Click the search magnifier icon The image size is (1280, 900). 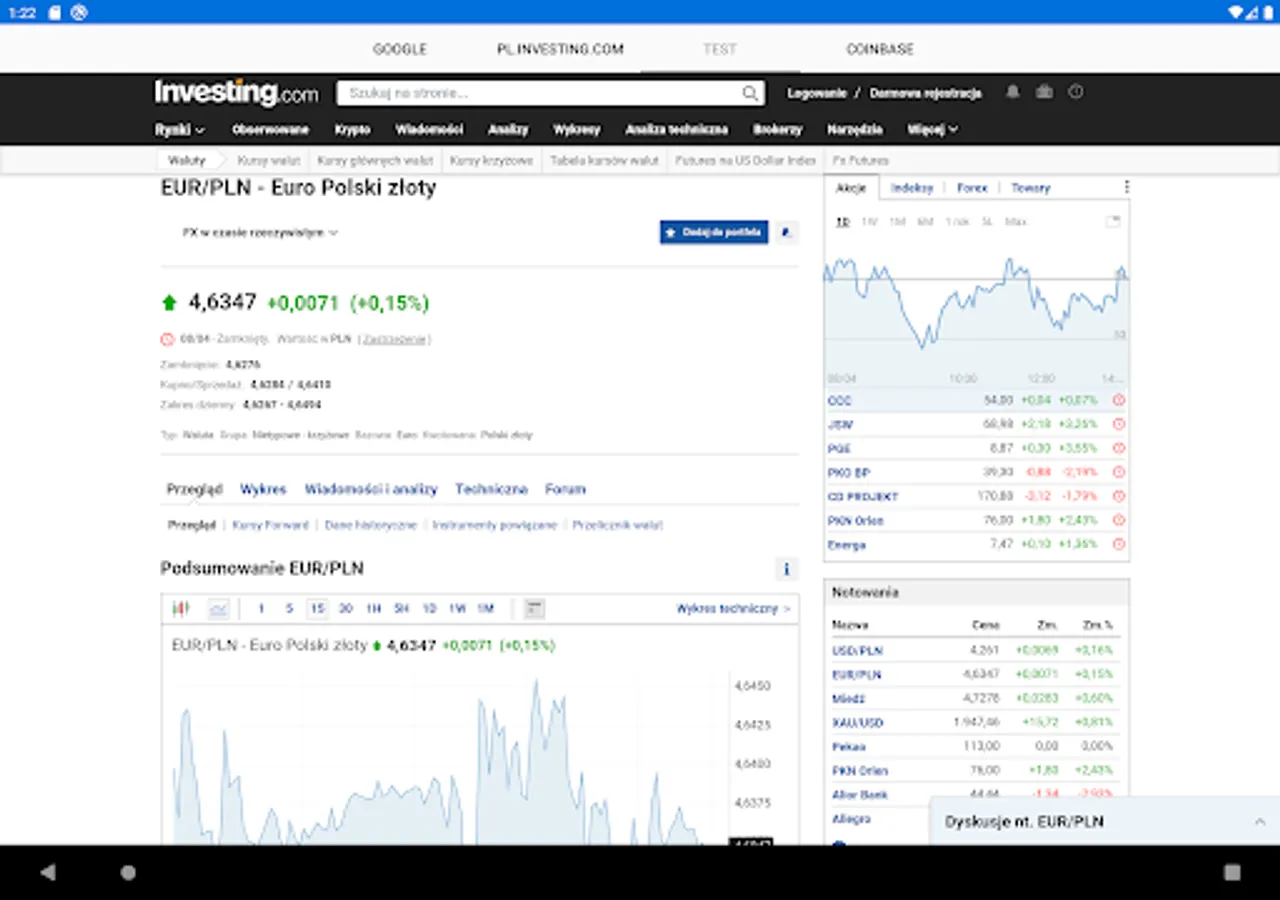[x=750, y=93]
